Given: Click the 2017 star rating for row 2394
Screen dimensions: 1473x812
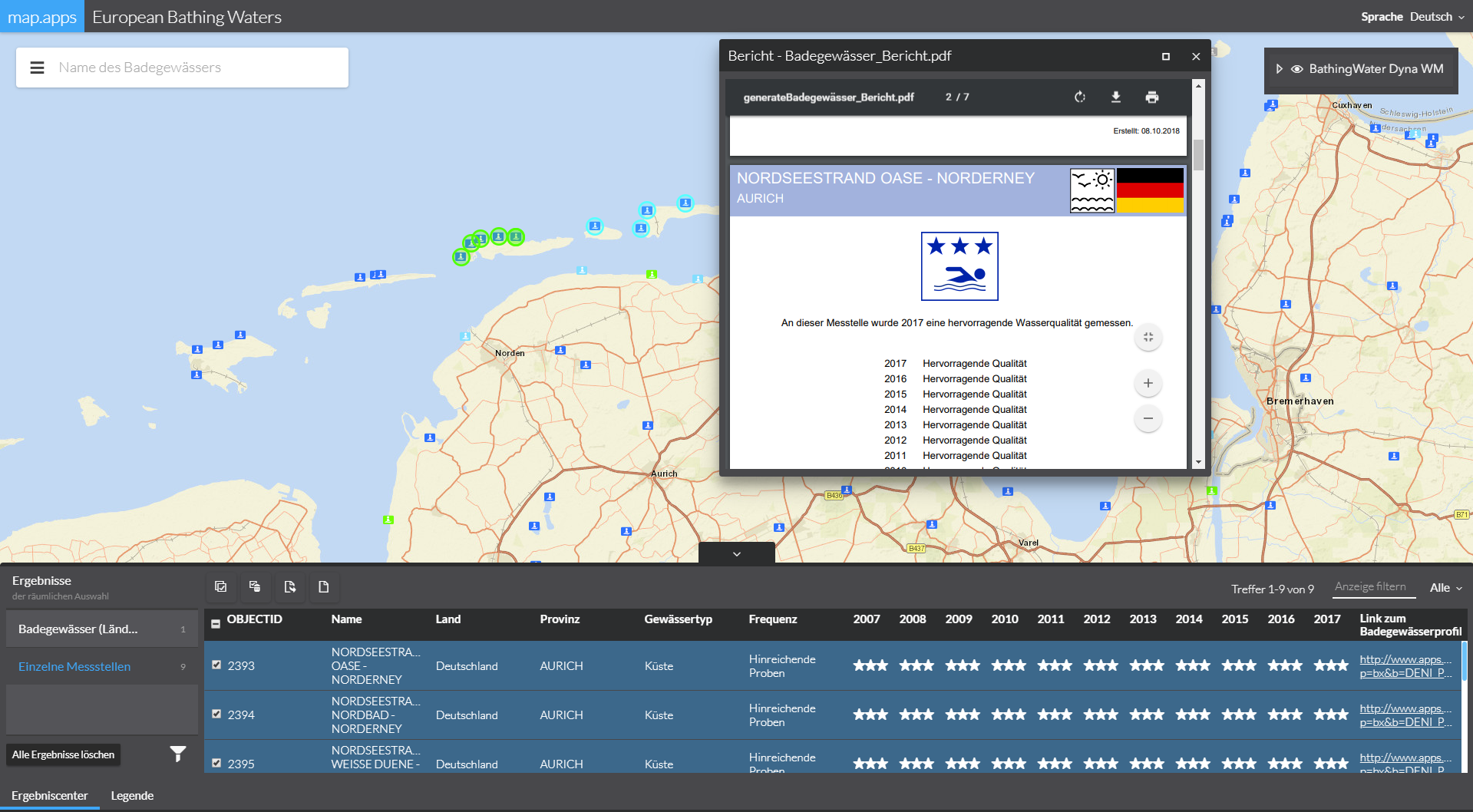Looking at the screenshot, I should (x=1331, y=715).
